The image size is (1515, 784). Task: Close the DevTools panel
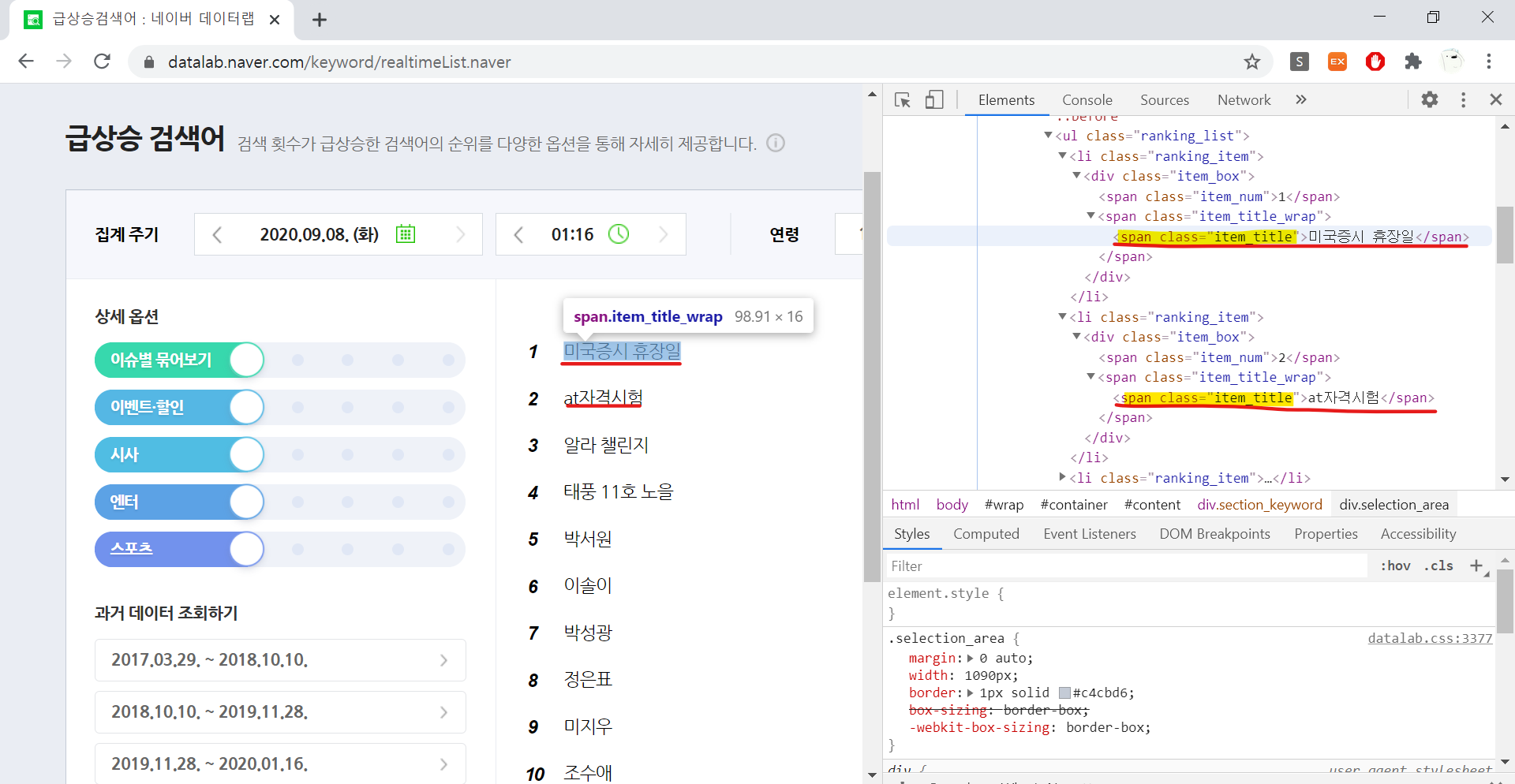[1496, 99]
